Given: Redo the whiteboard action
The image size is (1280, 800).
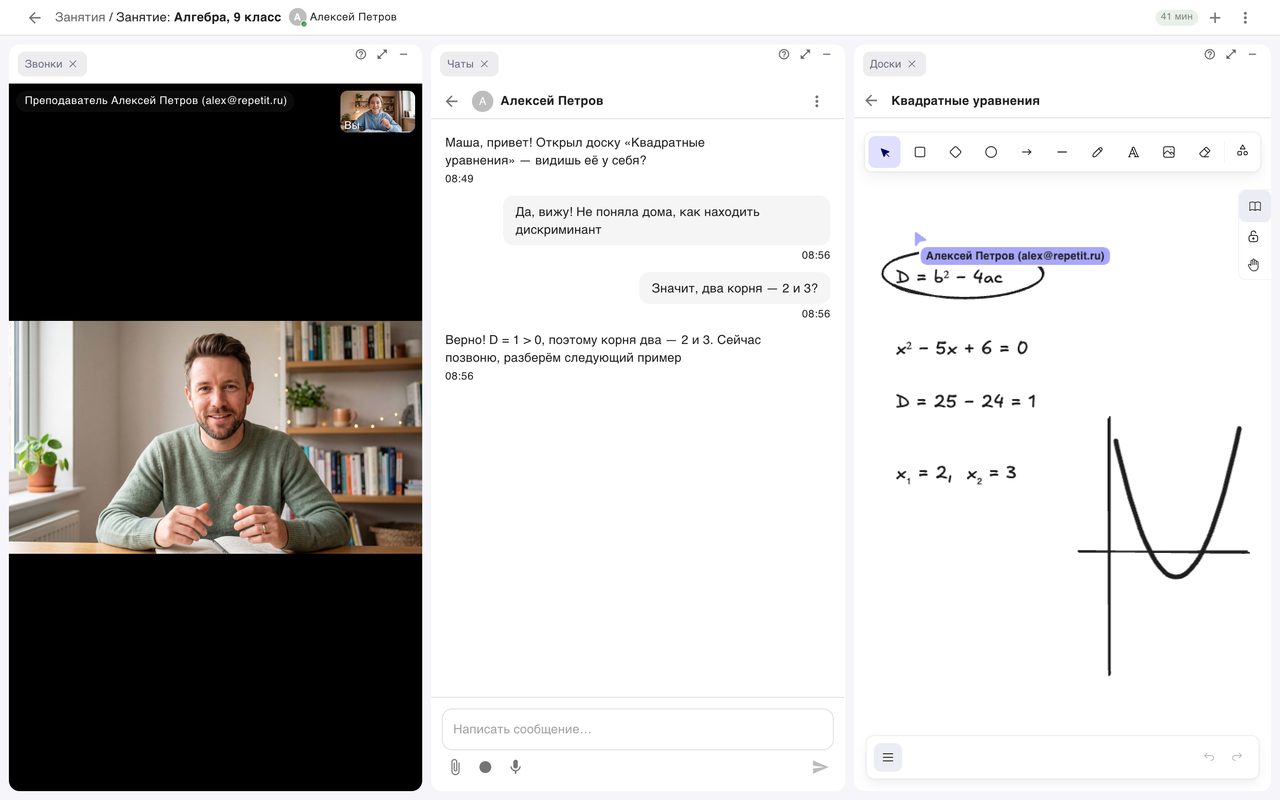Looking at the screenshot, I should (1237, 757).
